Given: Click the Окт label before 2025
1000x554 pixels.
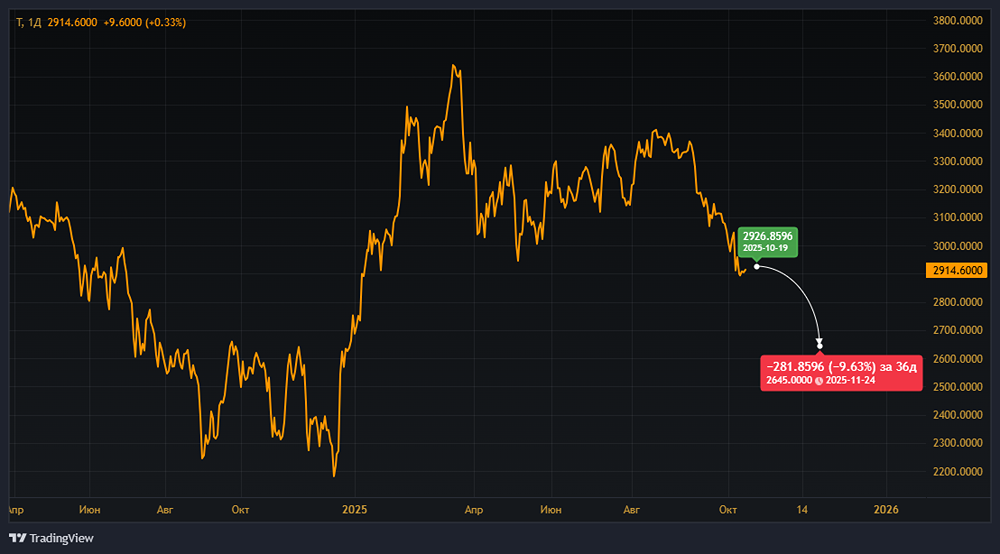Looking at the screenshot, I should pyautogui.click(x=240, y=509).
